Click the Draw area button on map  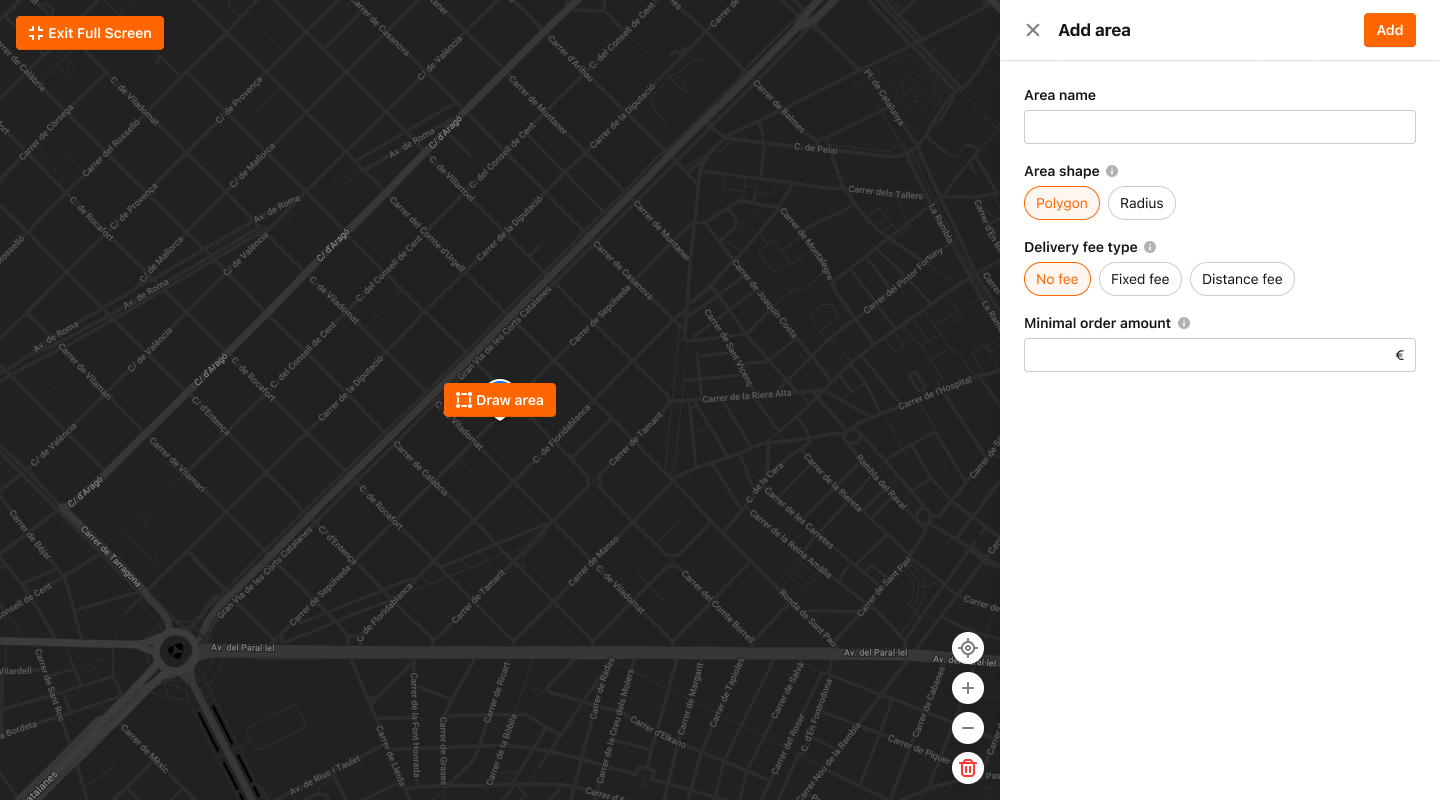point(499,401)
